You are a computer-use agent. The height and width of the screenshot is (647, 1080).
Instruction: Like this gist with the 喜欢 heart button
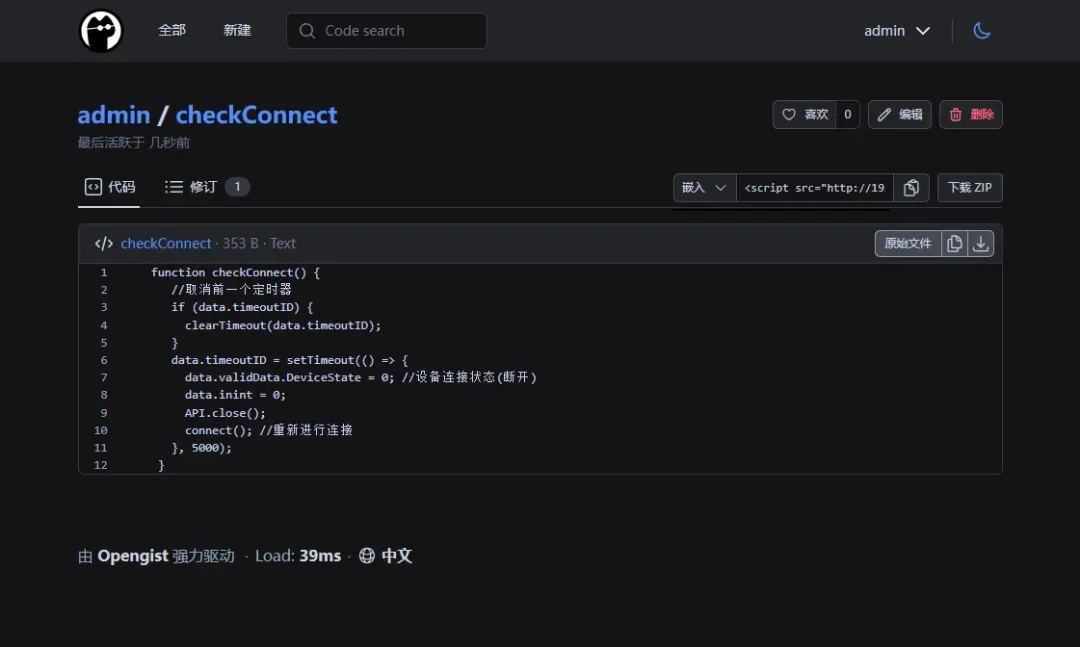(x=805, y=115)
